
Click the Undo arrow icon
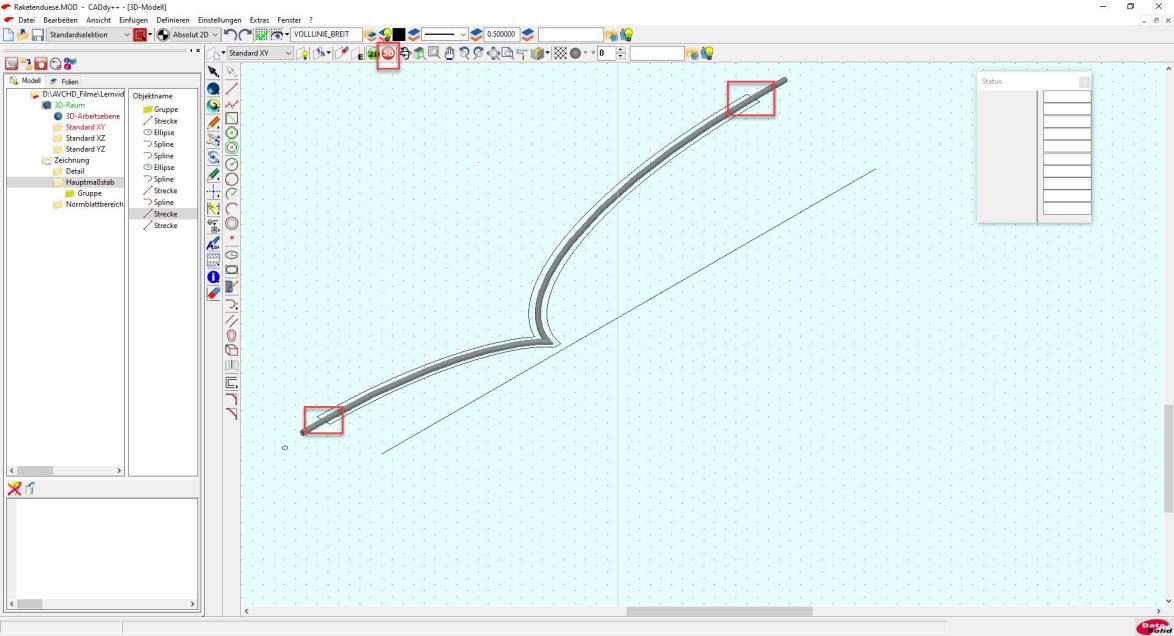(230, 34)
